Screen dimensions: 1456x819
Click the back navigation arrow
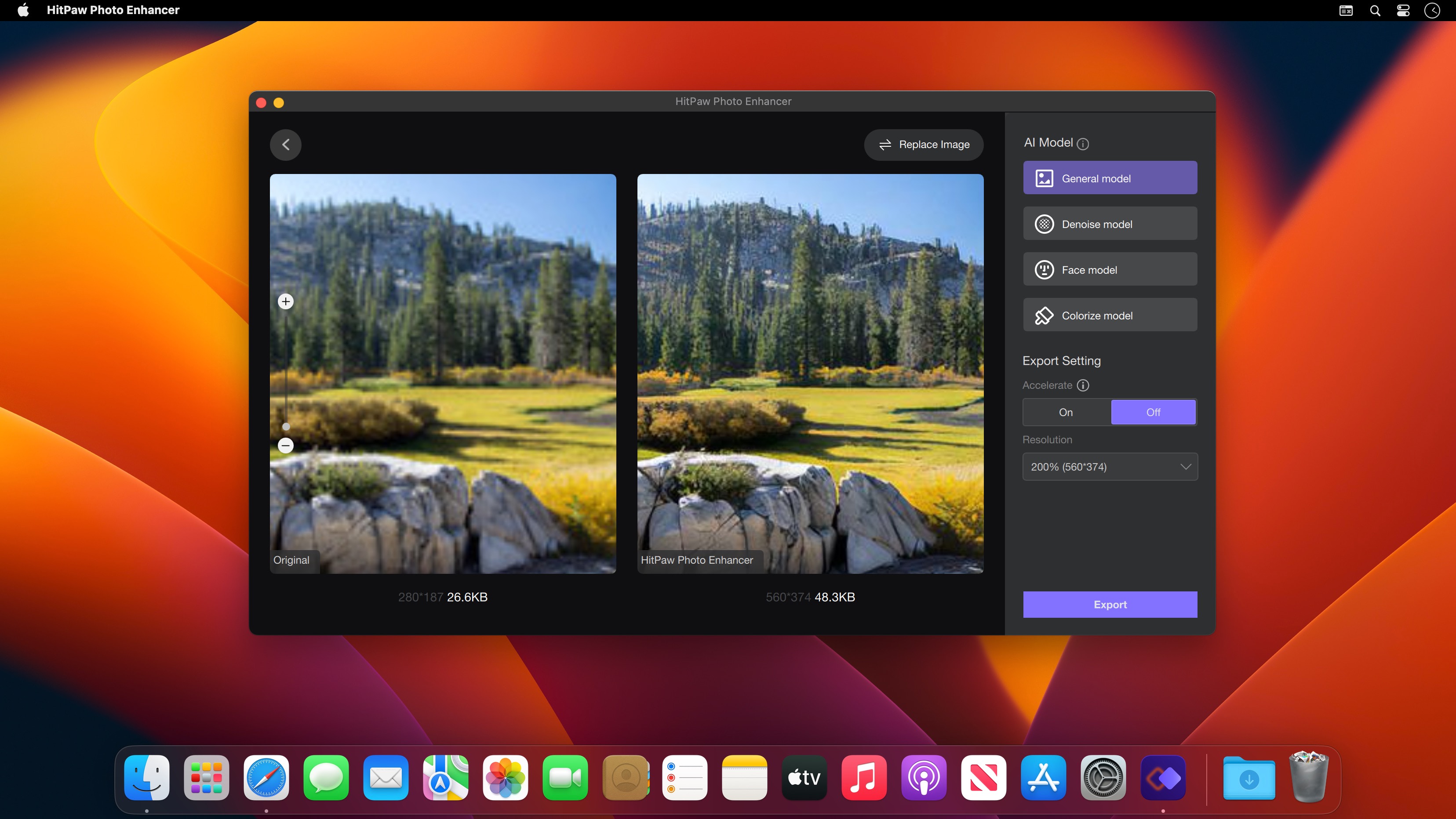pyautogui.click(x=286, y=144)
